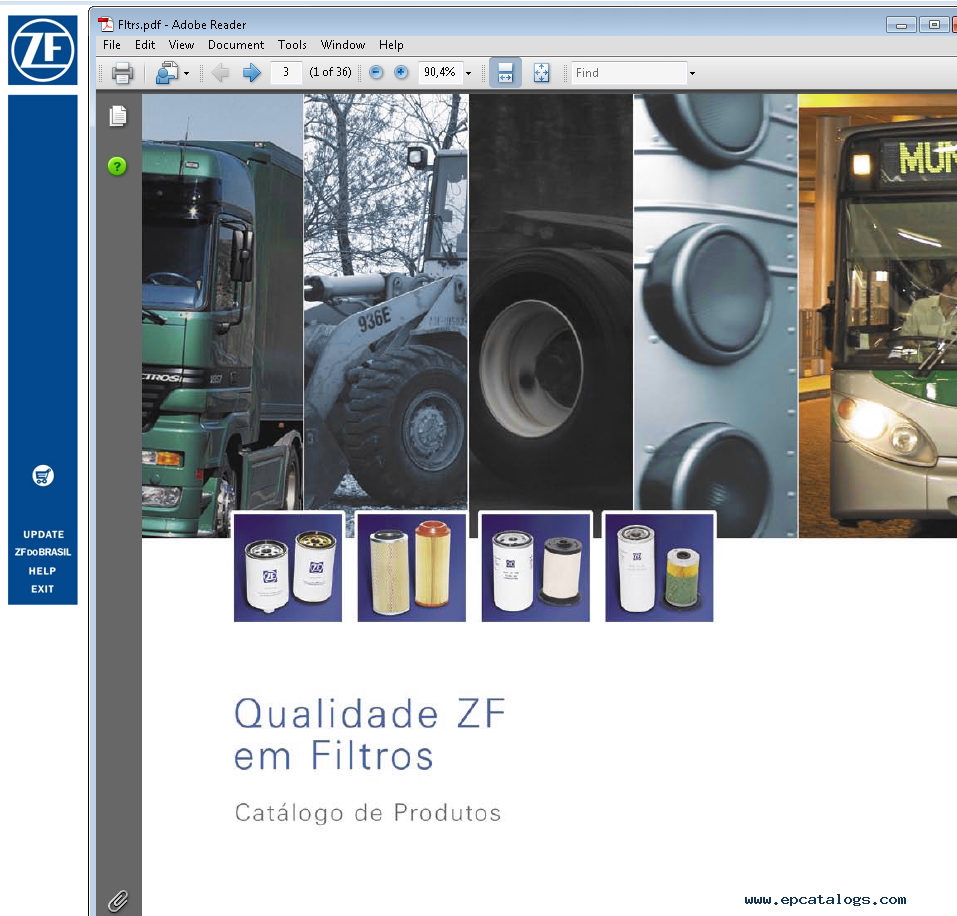The height and width of the screenshot is (916, 957).
Task: Click the collaboration/meeting toolbar icon
Action: tap(167, 73)
